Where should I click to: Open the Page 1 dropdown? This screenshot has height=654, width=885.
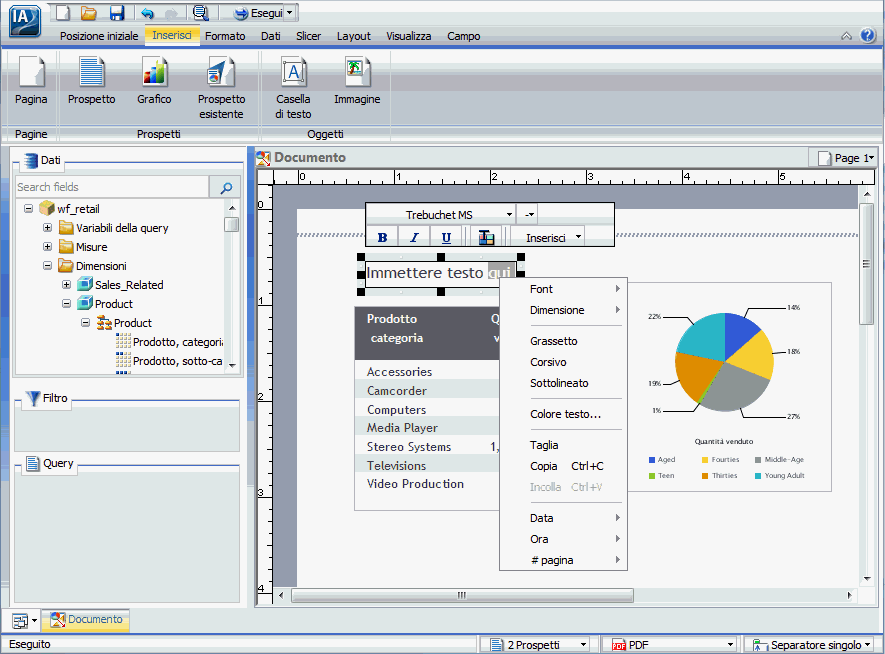tap(843, 158)
